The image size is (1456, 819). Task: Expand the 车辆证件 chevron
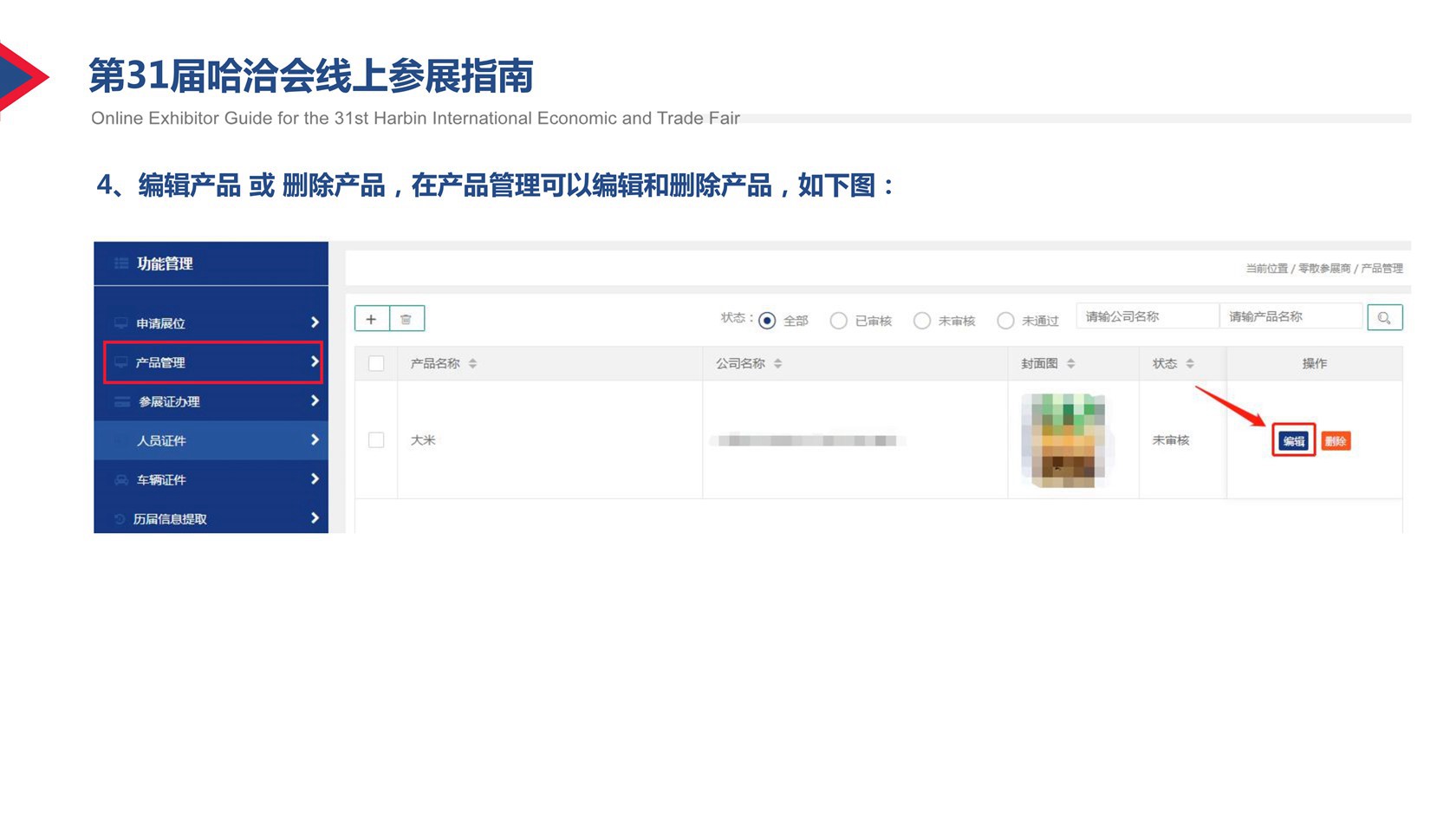click(315, 478)
